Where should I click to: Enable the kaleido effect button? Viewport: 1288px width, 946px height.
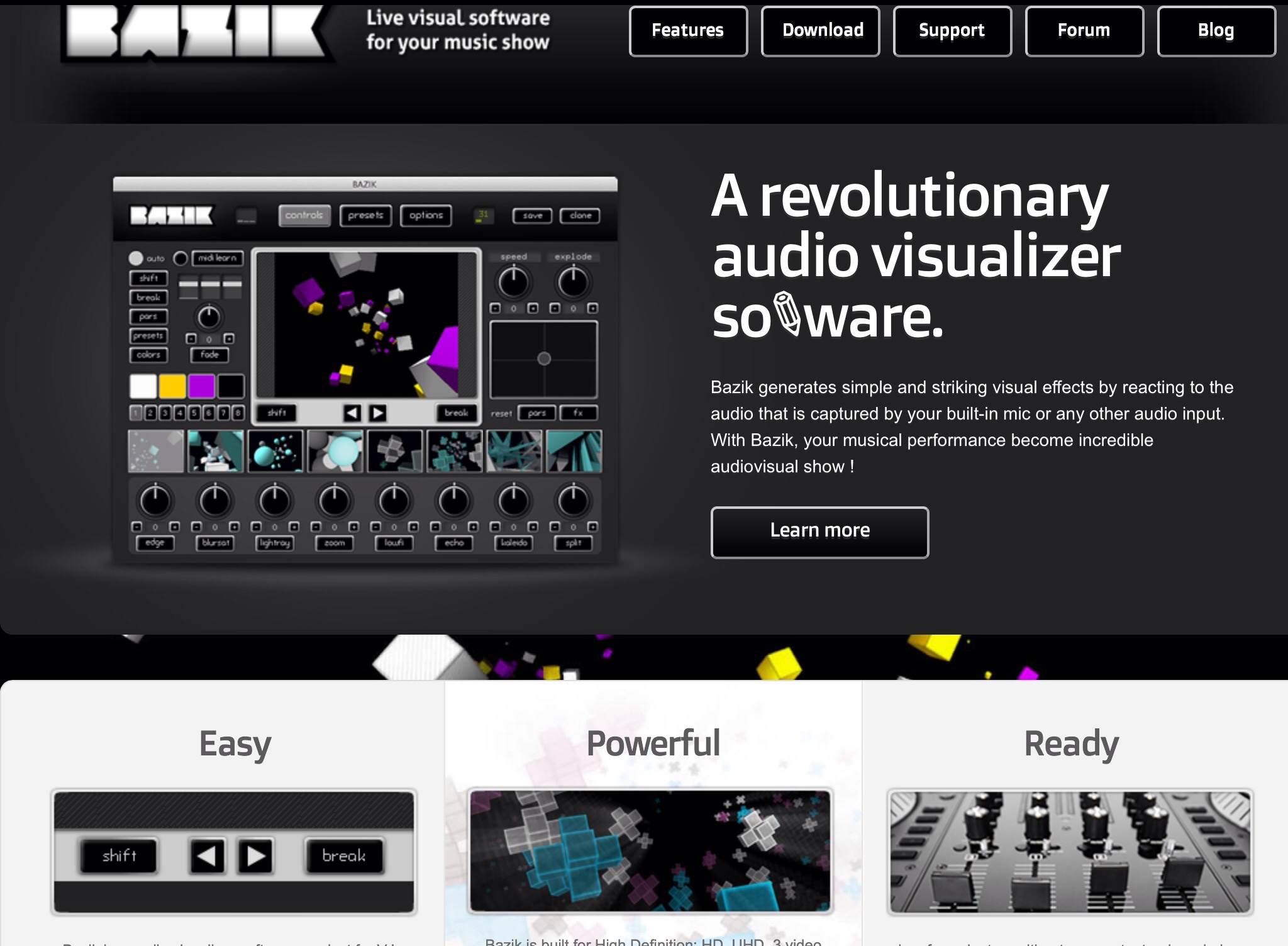[x=514, y=543]
